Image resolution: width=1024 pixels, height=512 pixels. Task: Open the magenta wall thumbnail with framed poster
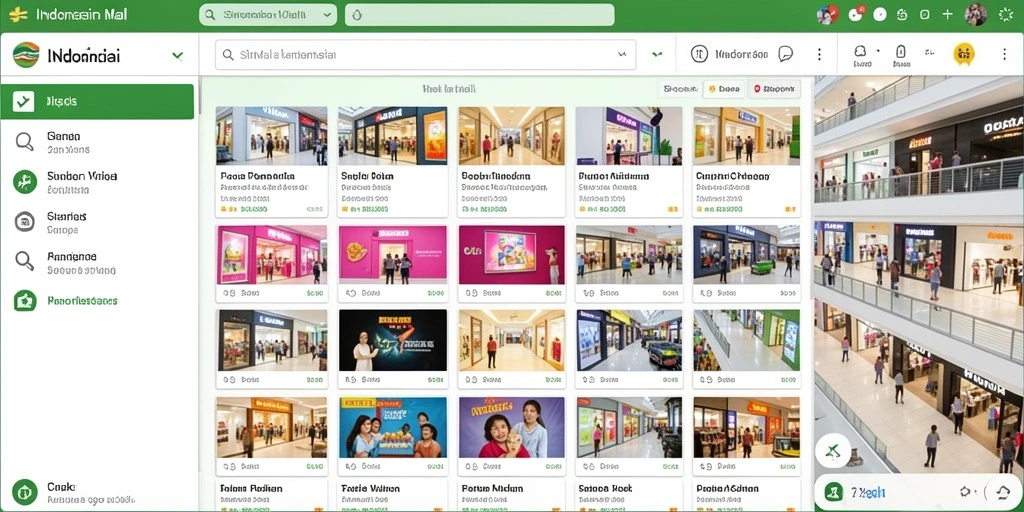pyautogui.click(x=511, y=255)
